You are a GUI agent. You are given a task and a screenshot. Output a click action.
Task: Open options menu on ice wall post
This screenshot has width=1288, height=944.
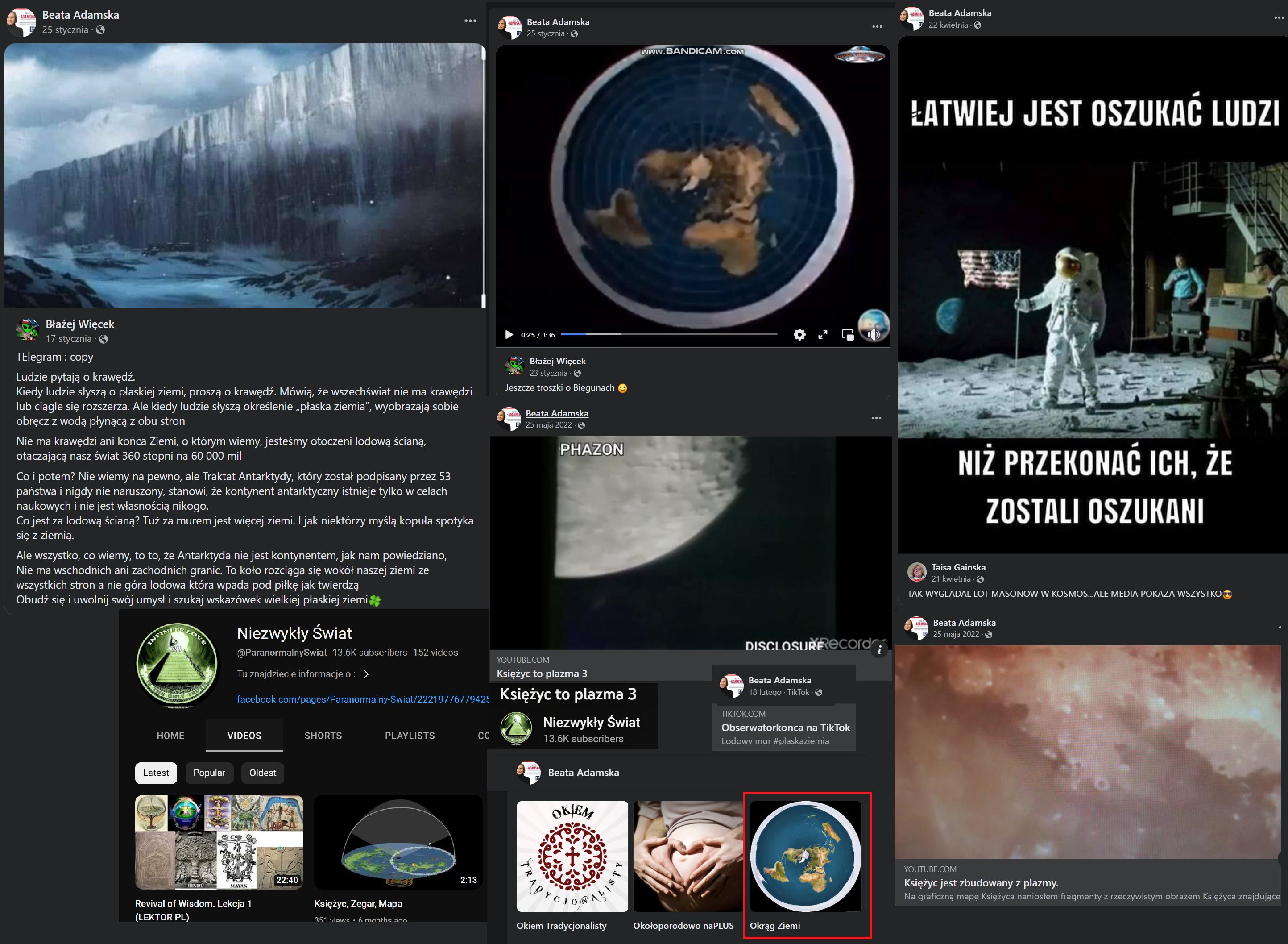tap(470, 21)
